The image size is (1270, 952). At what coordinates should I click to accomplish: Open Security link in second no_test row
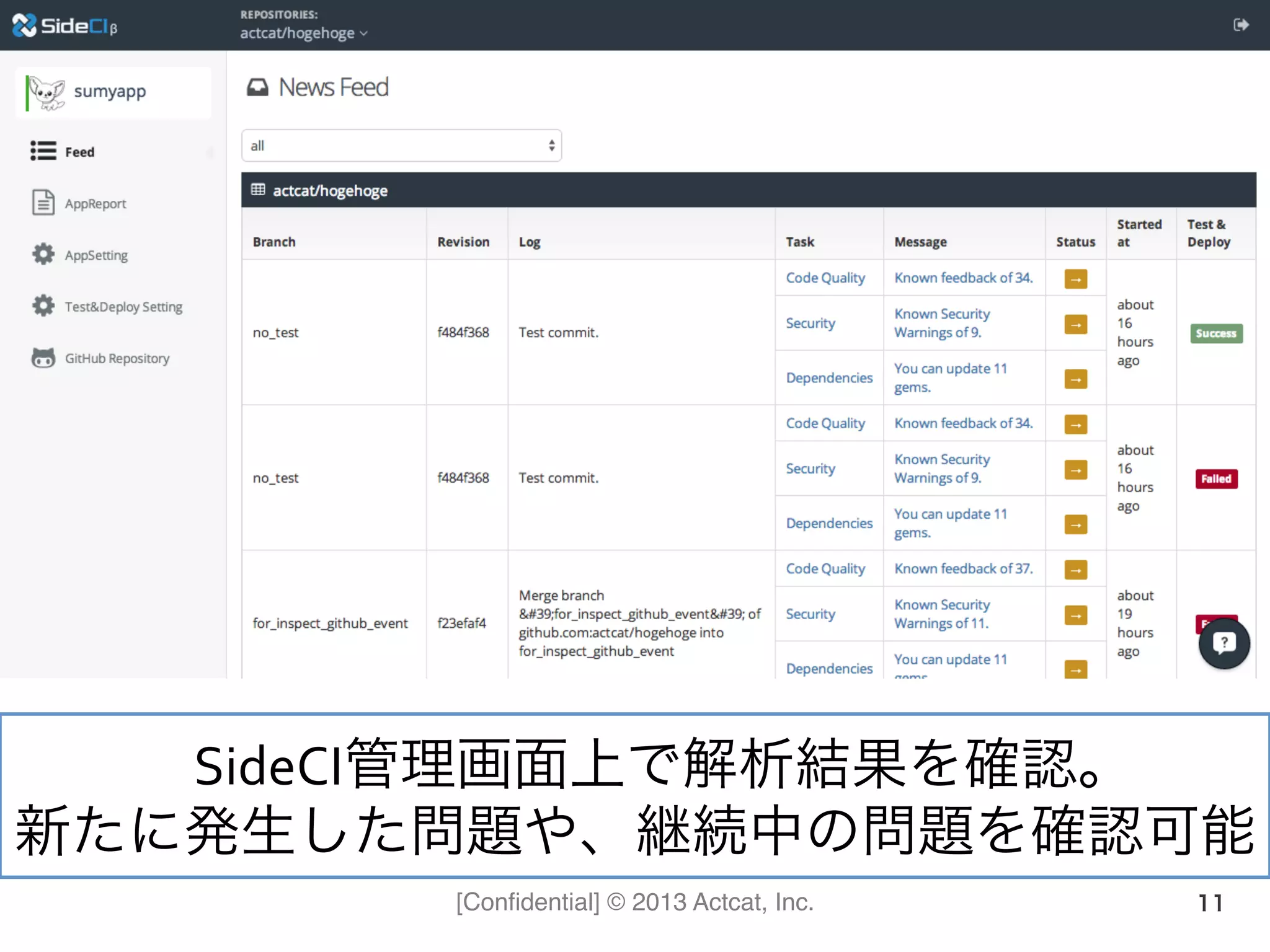click(810, 469)
